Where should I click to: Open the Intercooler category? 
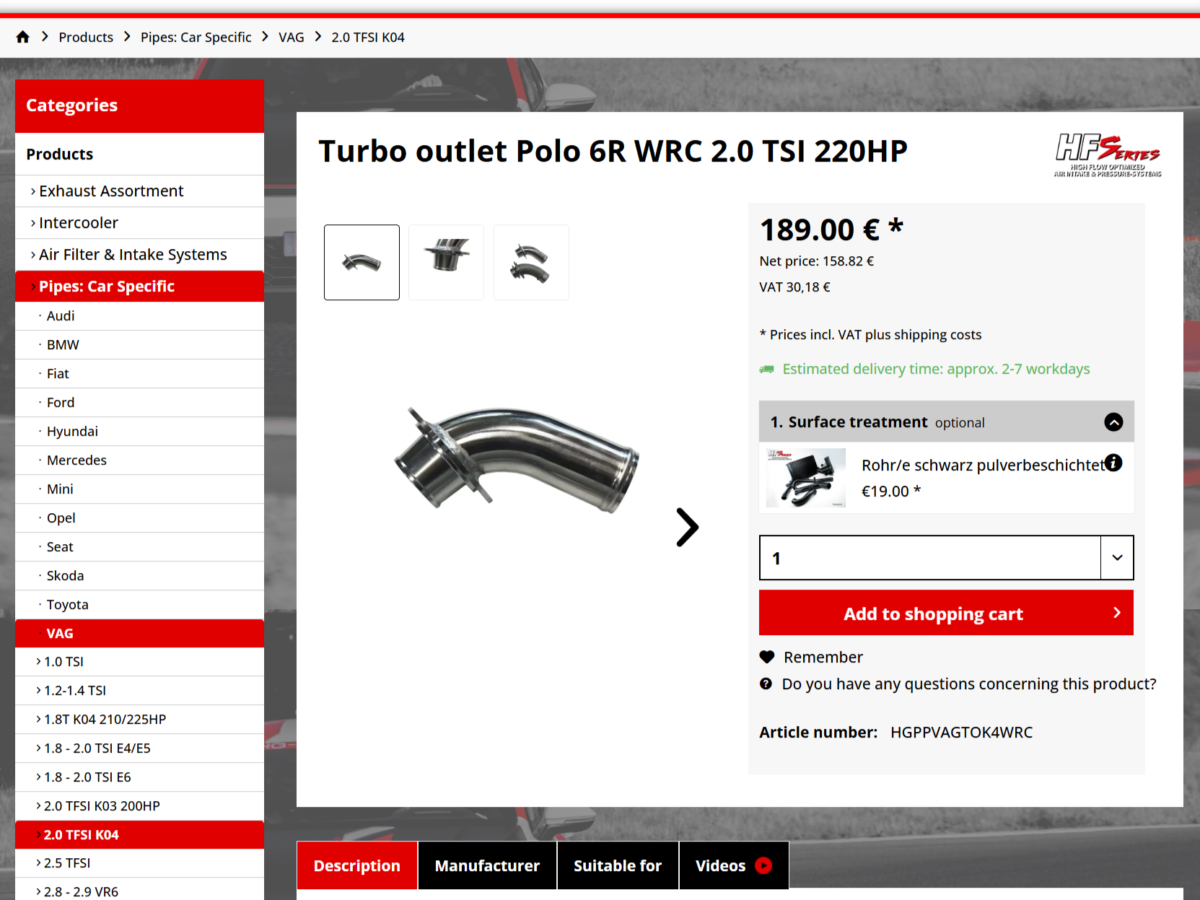140,223
